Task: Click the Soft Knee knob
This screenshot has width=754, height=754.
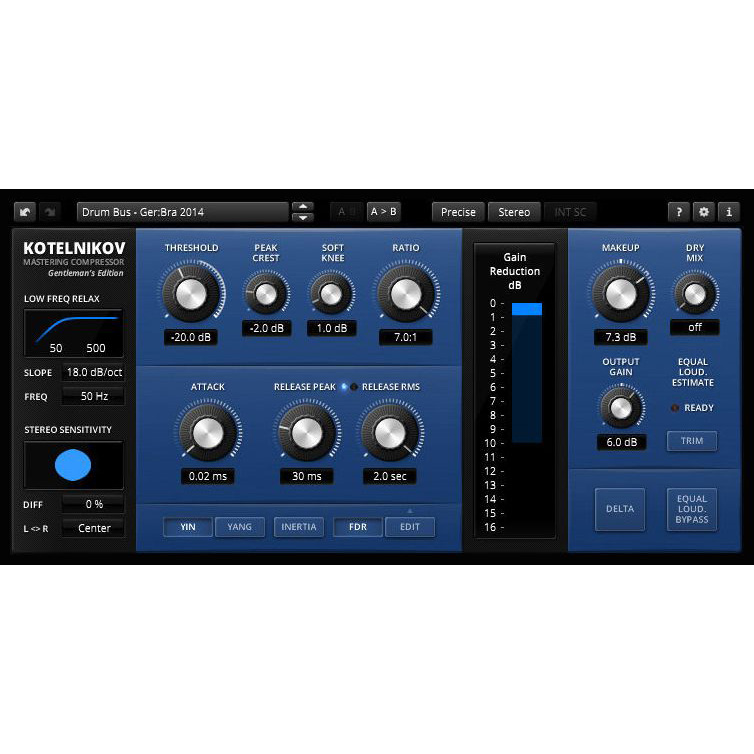Action: tap(332, 294)
